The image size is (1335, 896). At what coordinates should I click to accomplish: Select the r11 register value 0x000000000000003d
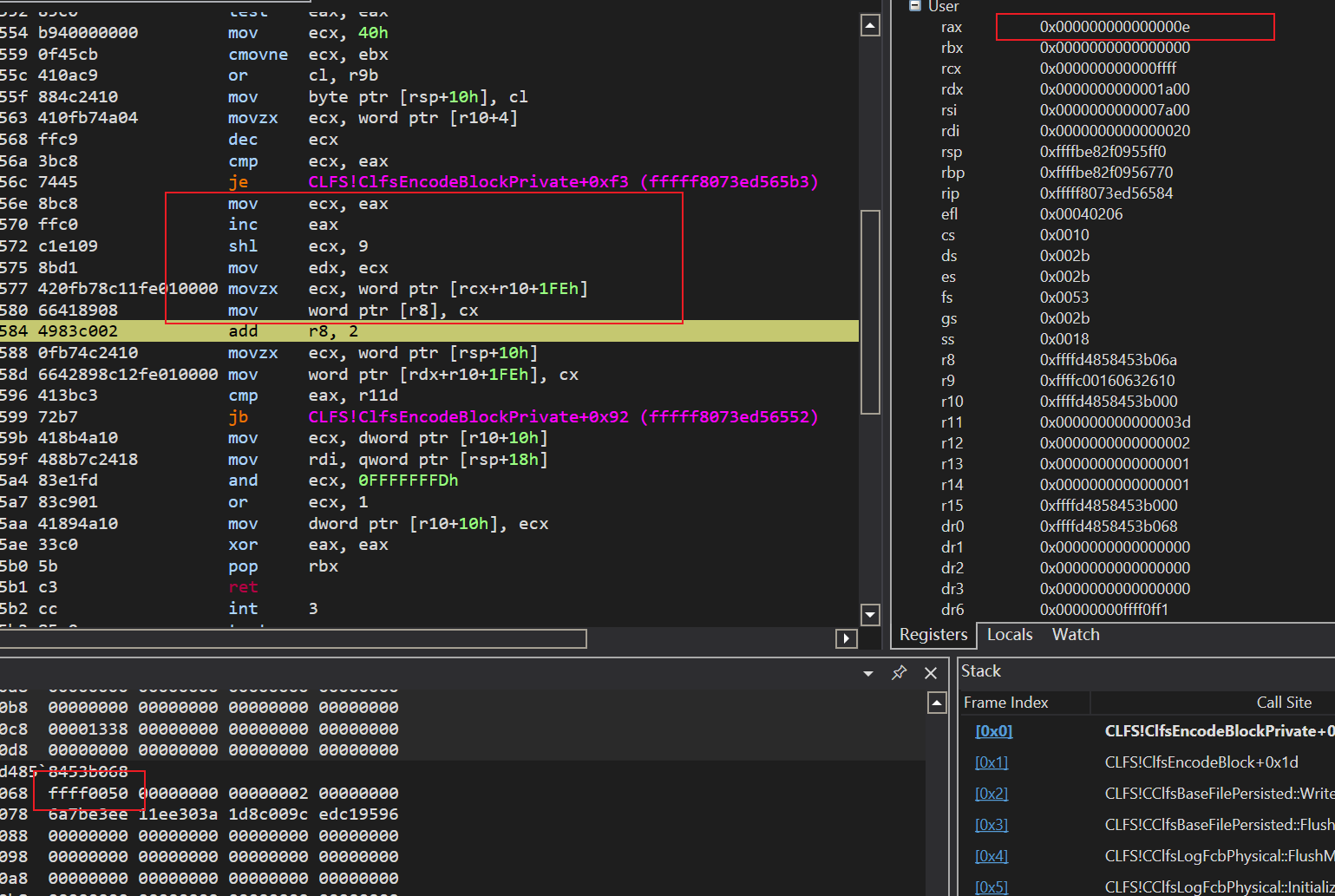point(1115,422)
